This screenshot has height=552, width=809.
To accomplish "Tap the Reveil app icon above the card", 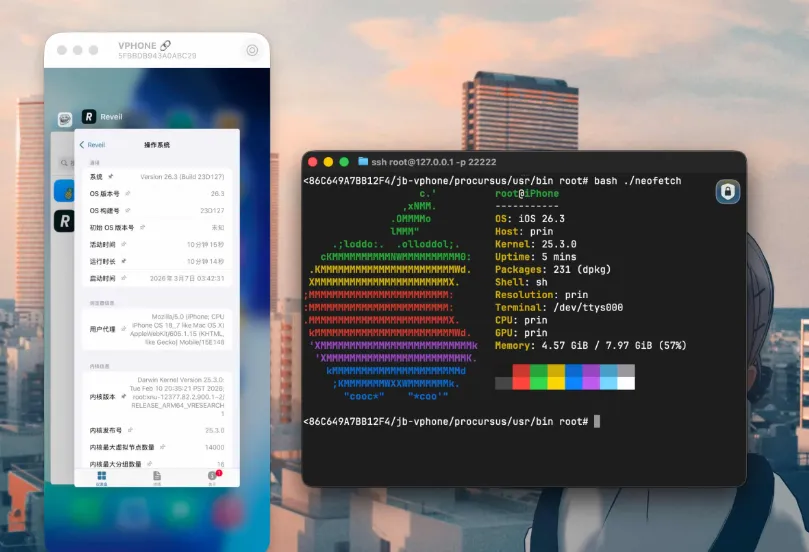I will pos(89,117).
